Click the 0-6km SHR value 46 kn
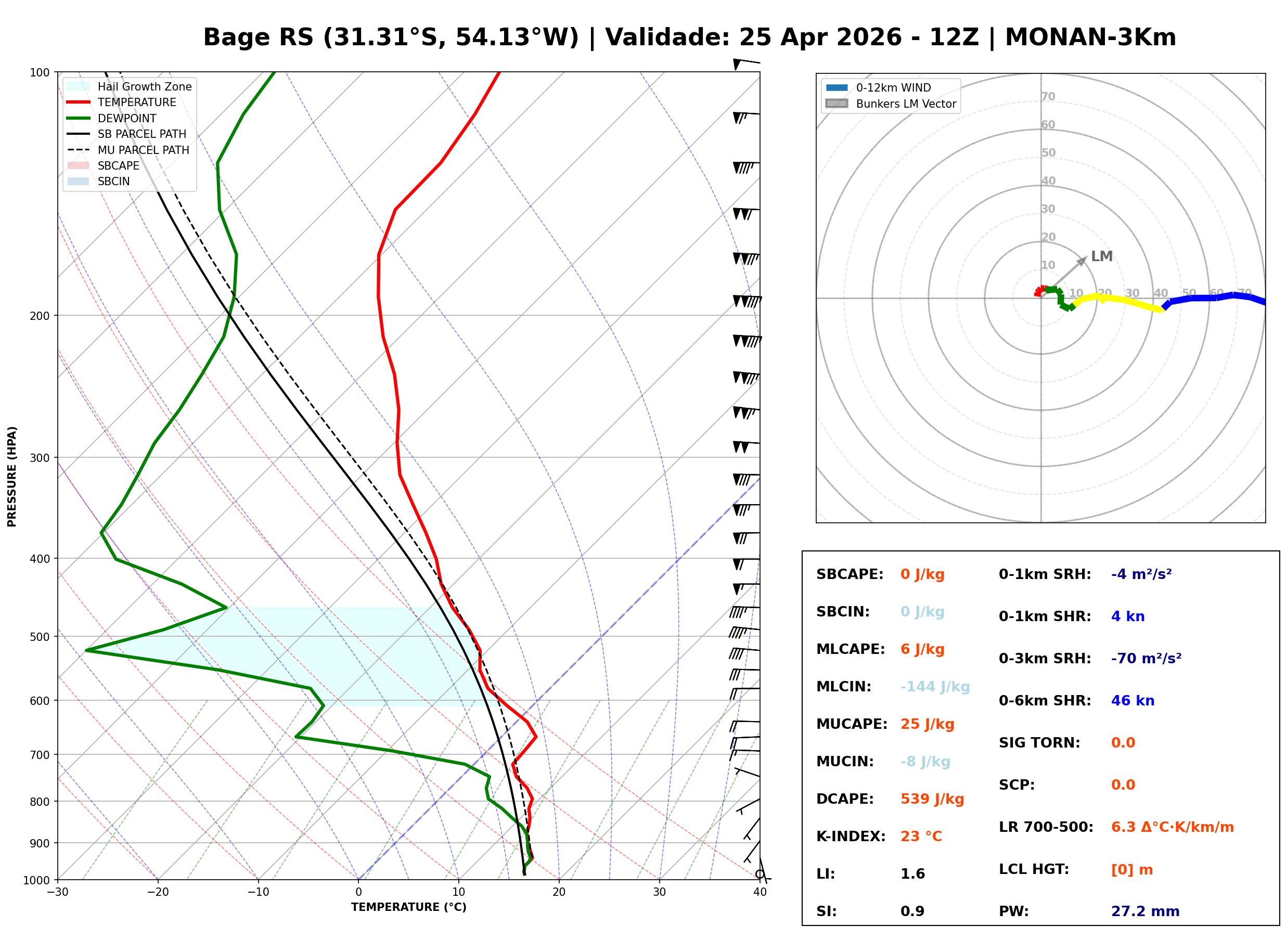 (x=1132, y=701)
